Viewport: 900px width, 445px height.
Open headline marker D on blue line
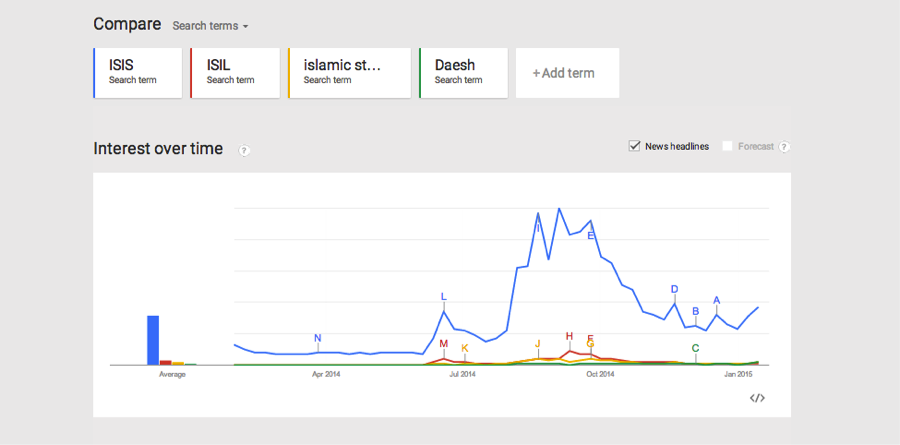point(675,289)
